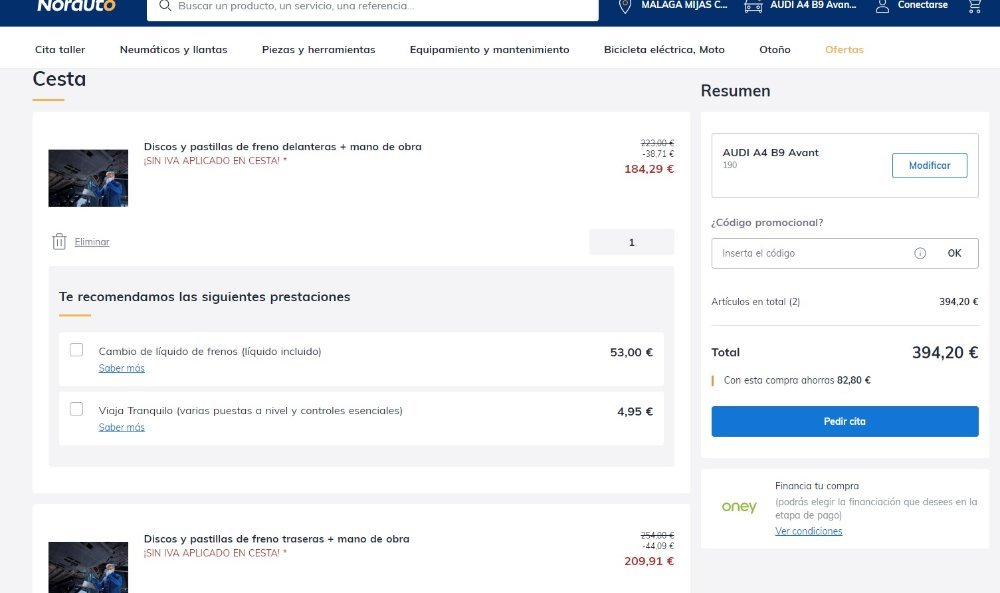The width and height of the screenshot is (1000, 593).
Task: Click the vehicle car icon
Action: (x=753, y=6)
